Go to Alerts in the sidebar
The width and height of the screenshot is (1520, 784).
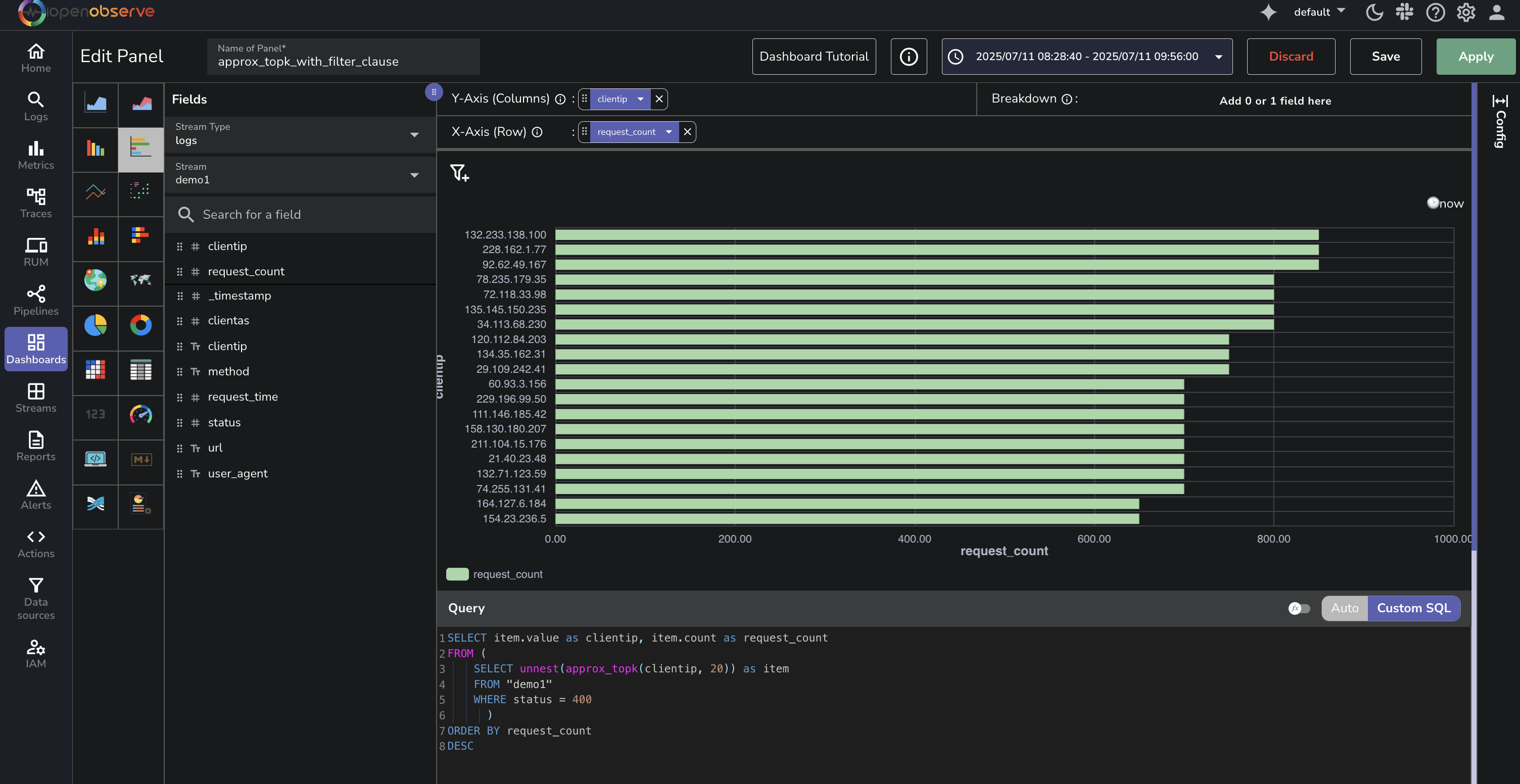point(36,495)
